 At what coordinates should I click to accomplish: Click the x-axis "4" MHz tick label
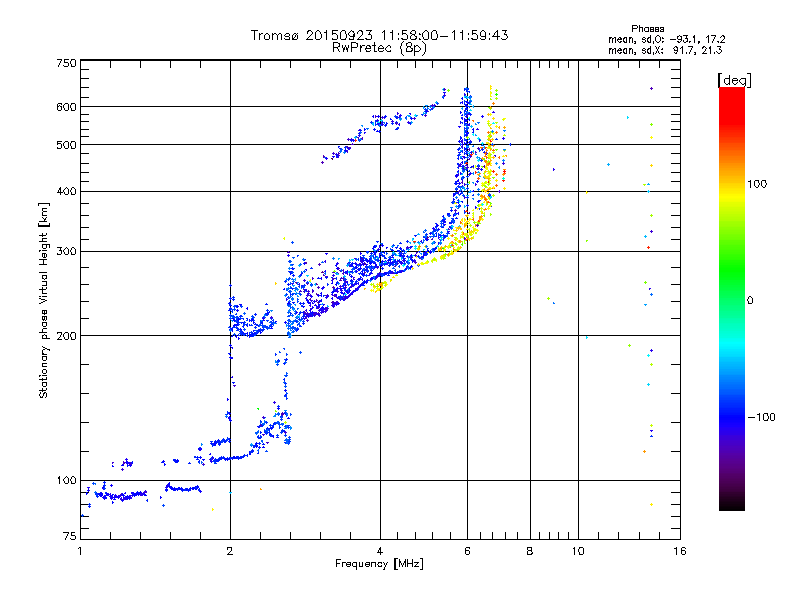coord(380,551)
